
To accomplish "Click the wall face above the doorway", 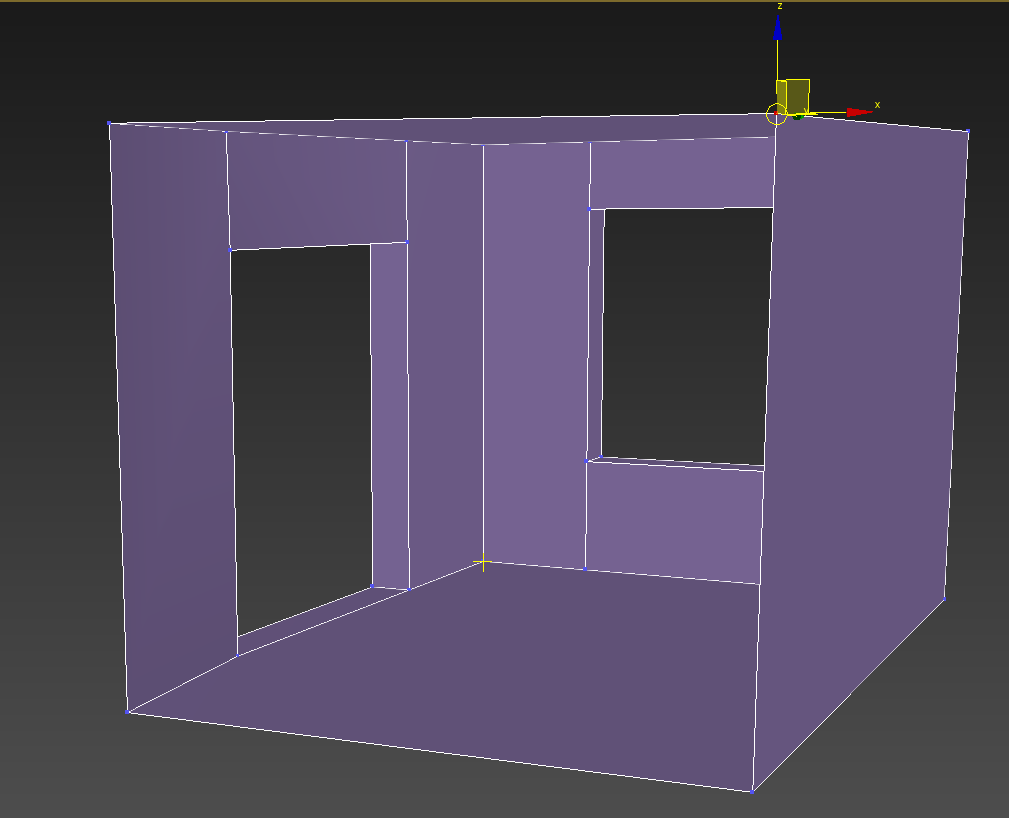I will [310, 190].
